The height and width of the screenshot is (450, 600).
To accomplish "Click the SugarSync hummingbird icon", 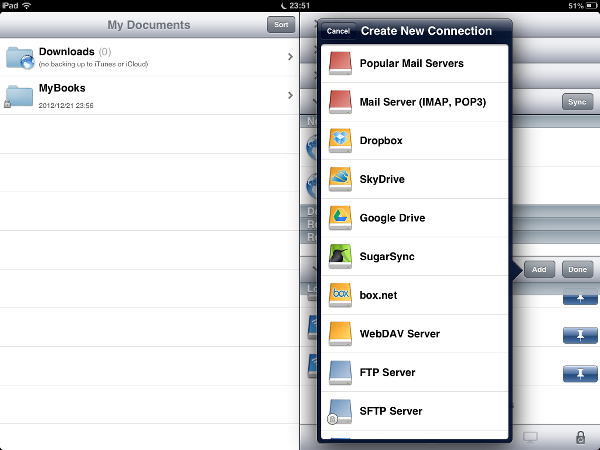I will (x=340, y=256).
